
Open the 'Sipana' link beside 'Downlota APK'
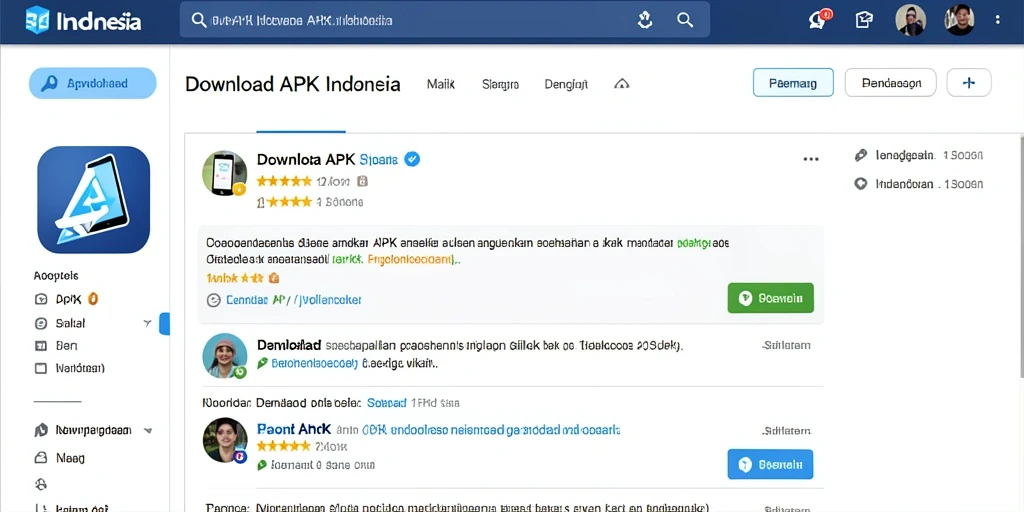[379, 159]
